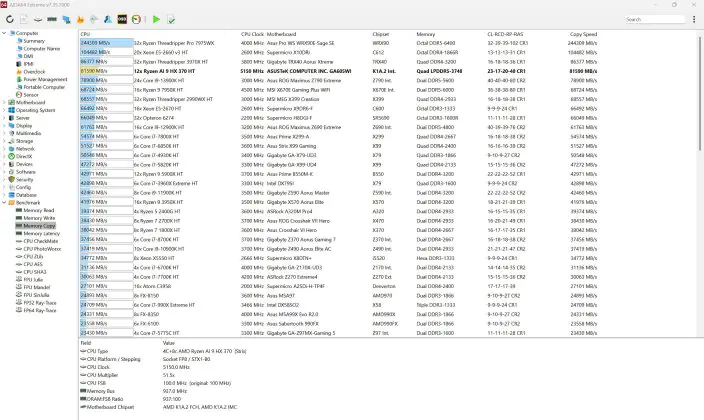
Task: Click the Refresh toolbar icon
Action: (x=10, y=19)
